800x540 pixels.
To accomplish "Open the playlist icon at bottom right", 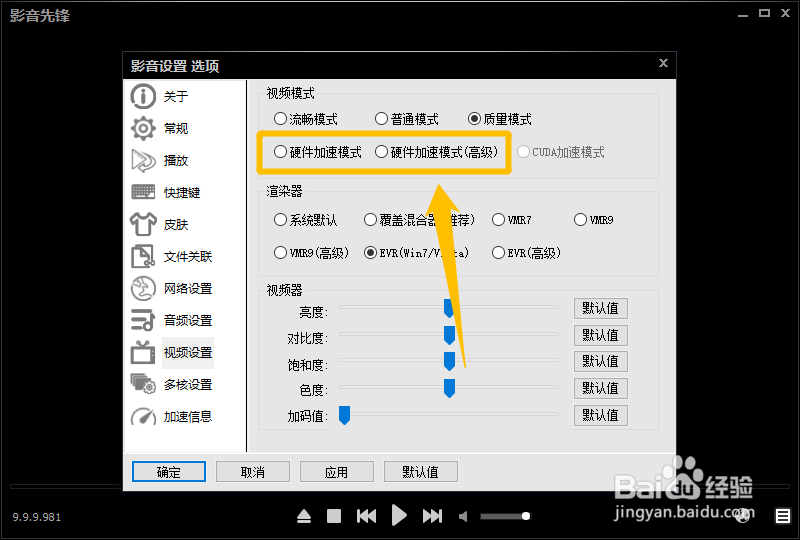I will 783,517.
